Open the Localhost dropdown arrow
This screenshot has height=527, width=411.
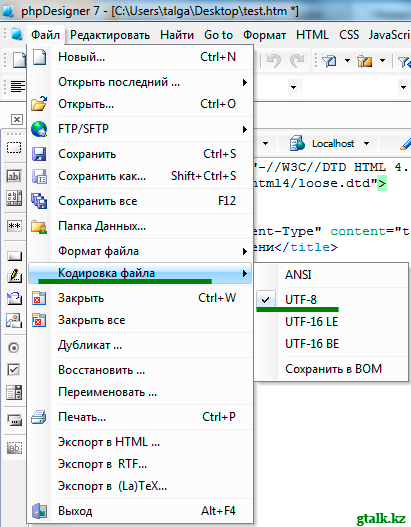tap(366, 144)
